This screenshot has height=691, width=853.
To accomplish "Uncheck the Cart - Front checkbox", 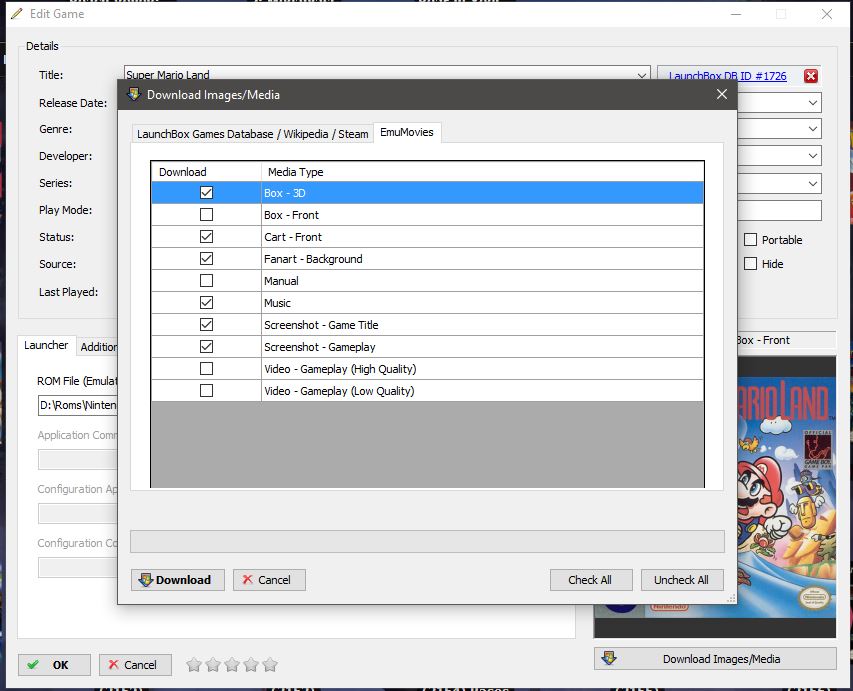I will [206, 237].
